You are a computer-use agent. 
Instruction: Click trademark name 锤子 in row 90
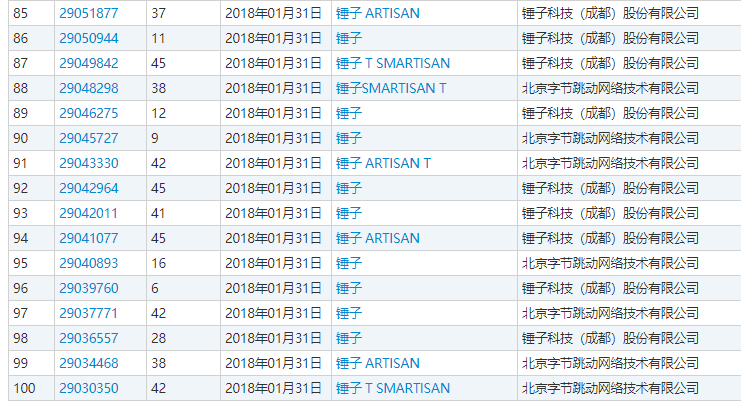349,139
